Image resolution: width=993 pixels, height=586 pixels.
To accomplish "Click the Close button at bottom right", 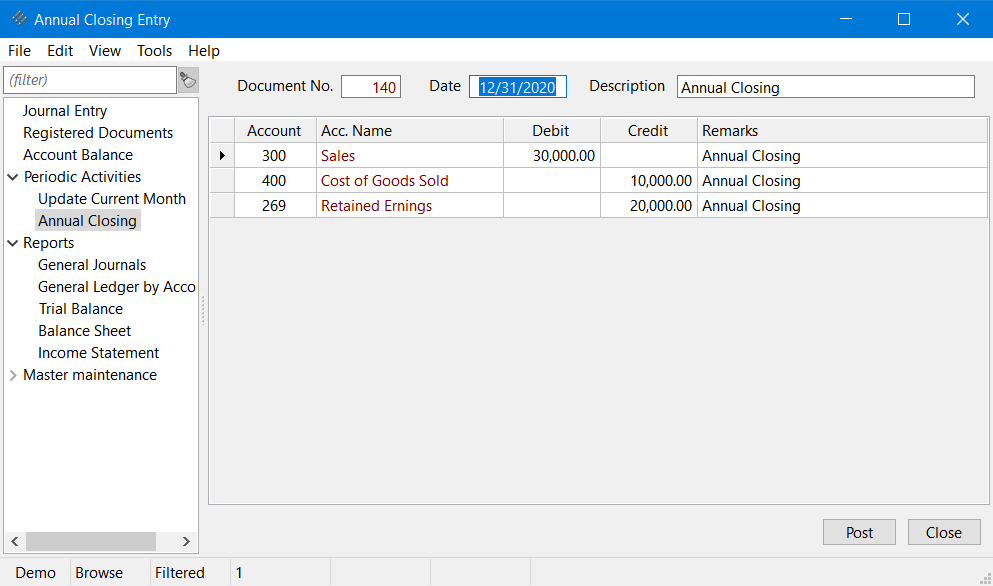I will click(x=943, y=532).
